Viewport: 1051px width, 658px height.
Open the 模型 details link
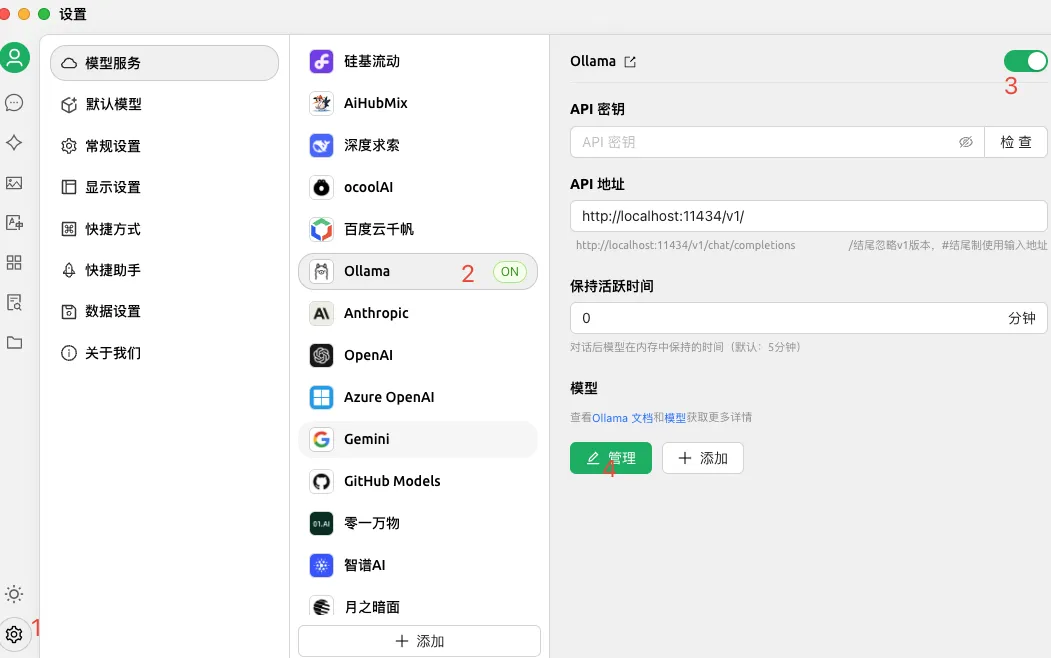pyautogui.click(x=675, y=418)
